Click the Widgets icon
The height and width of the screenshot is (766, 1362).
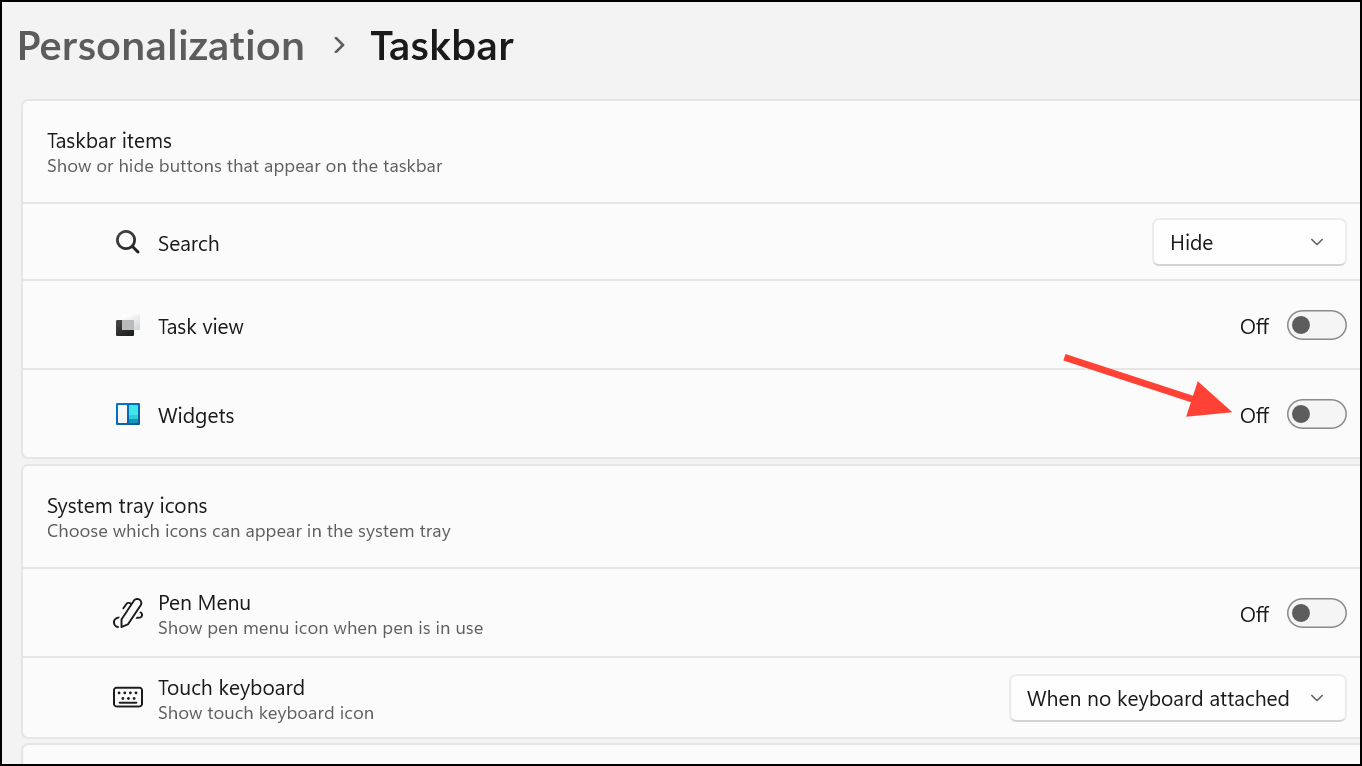click(127, 415)
